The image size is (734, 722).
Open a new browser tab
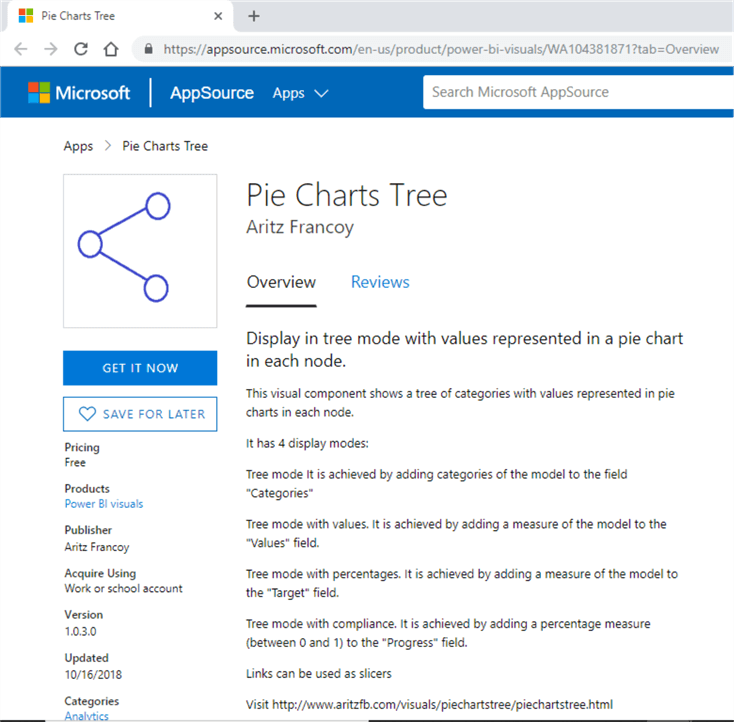point(254,16)
